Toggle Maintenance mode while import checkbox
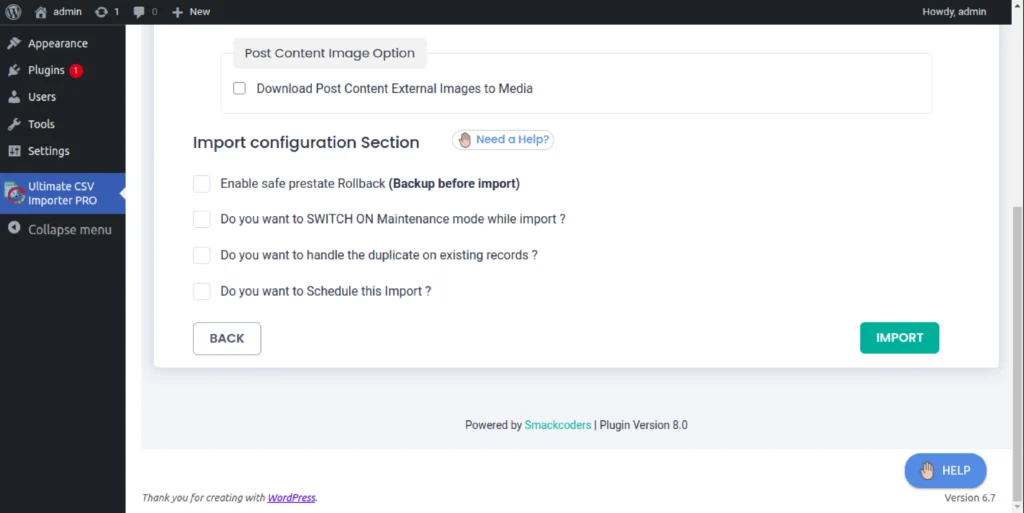Viewport: 1024px width, 513px height. (x=202, y=219)
